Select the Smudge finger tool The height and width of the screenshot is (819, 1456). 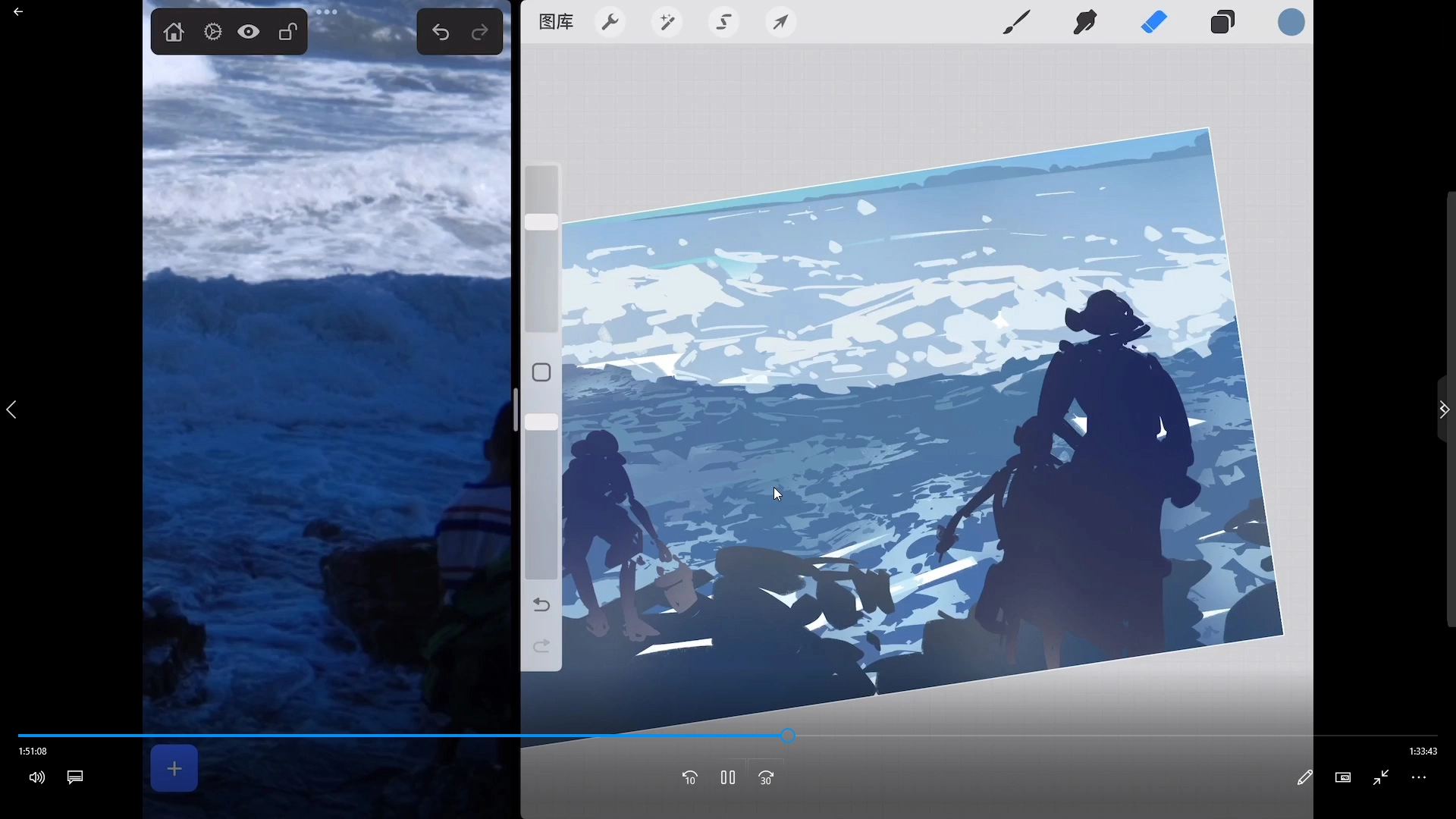click(x=1085, y=23)
